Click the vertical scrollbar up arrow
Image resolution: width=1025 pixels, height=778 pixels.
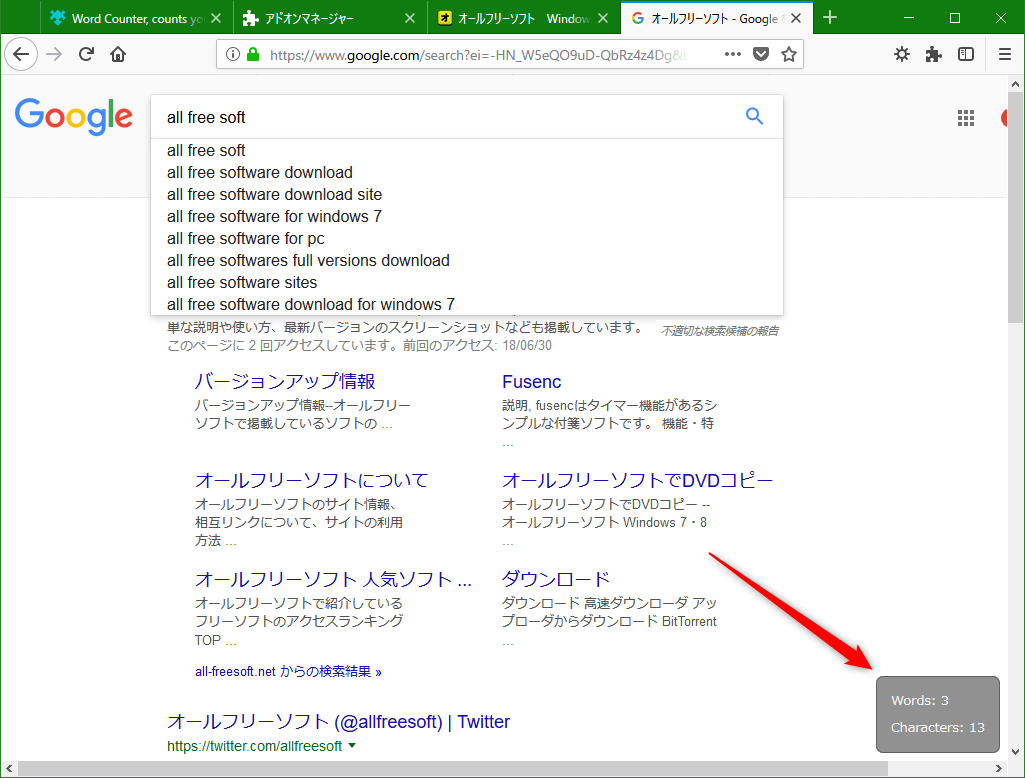(1015, 84)
